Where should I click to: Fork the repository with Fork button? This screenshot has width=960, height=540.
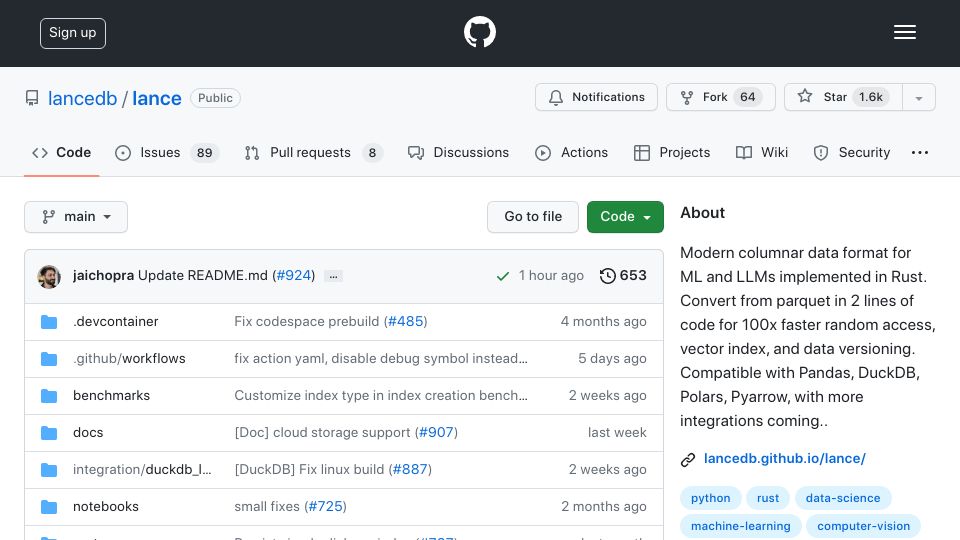721,97
